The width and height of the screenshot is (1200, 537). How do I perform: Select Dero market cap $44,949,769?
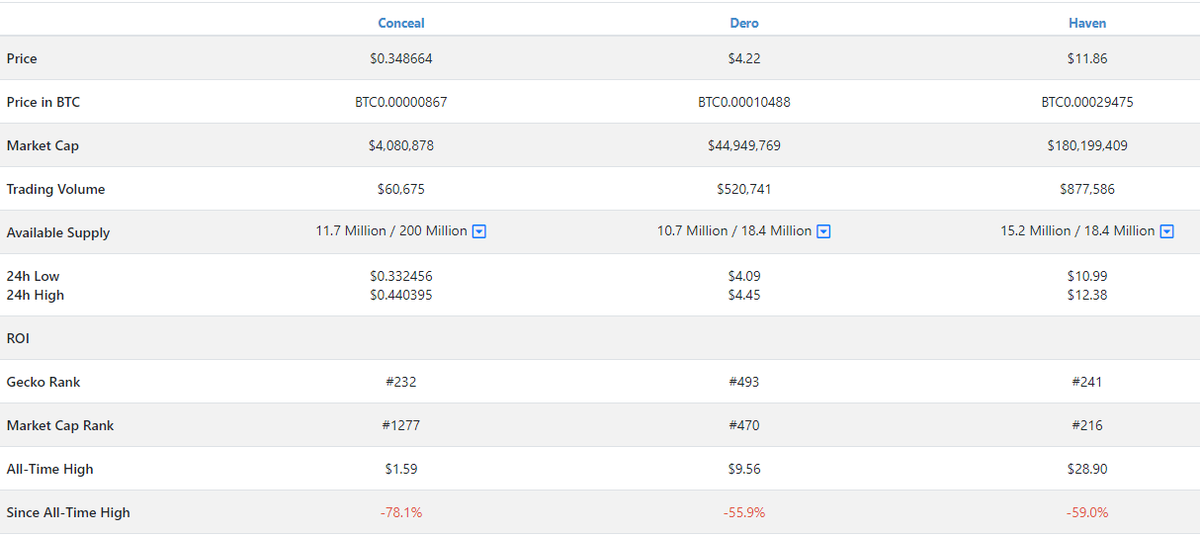[x=744, y=146]
